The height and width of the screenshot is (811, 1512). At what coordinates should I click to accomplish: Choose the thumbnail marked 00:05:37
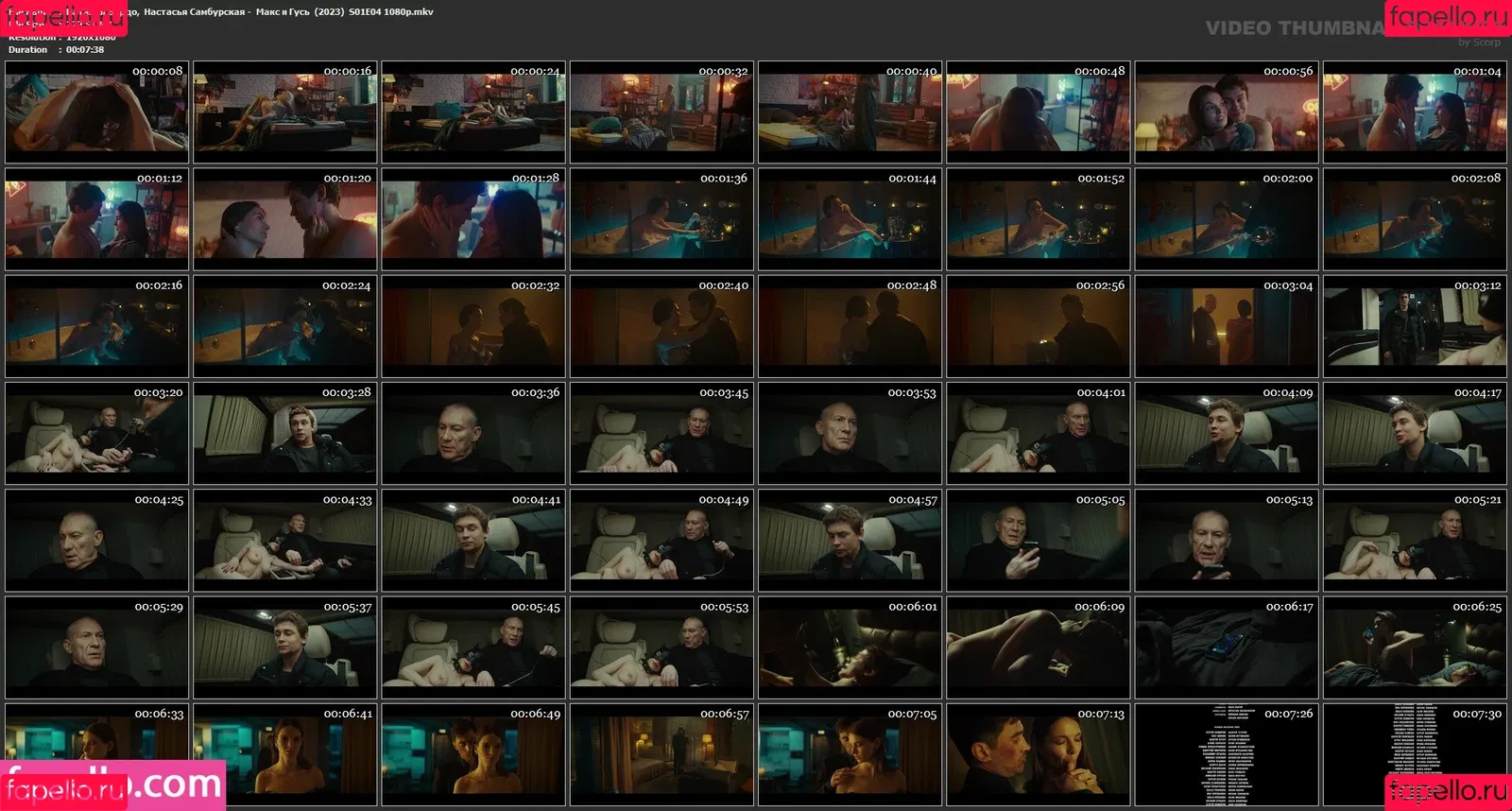tap(285, 647)
